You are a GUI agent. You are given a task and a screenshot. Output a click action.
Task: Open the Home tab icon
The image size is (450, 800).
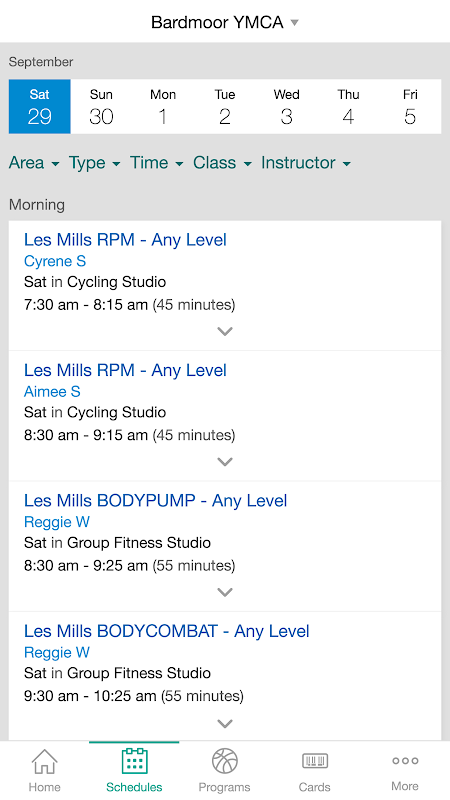tap(45, 761)
